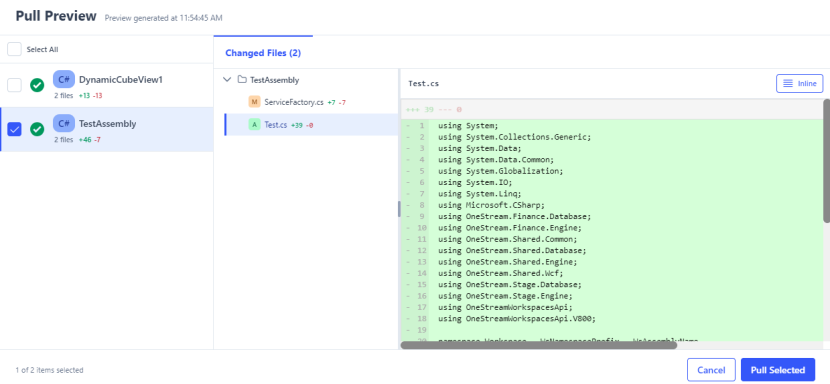830x384 pixels.
Task: Click the '+++ 39 --- 0' diff summary line
Action: tap(434, 110)
